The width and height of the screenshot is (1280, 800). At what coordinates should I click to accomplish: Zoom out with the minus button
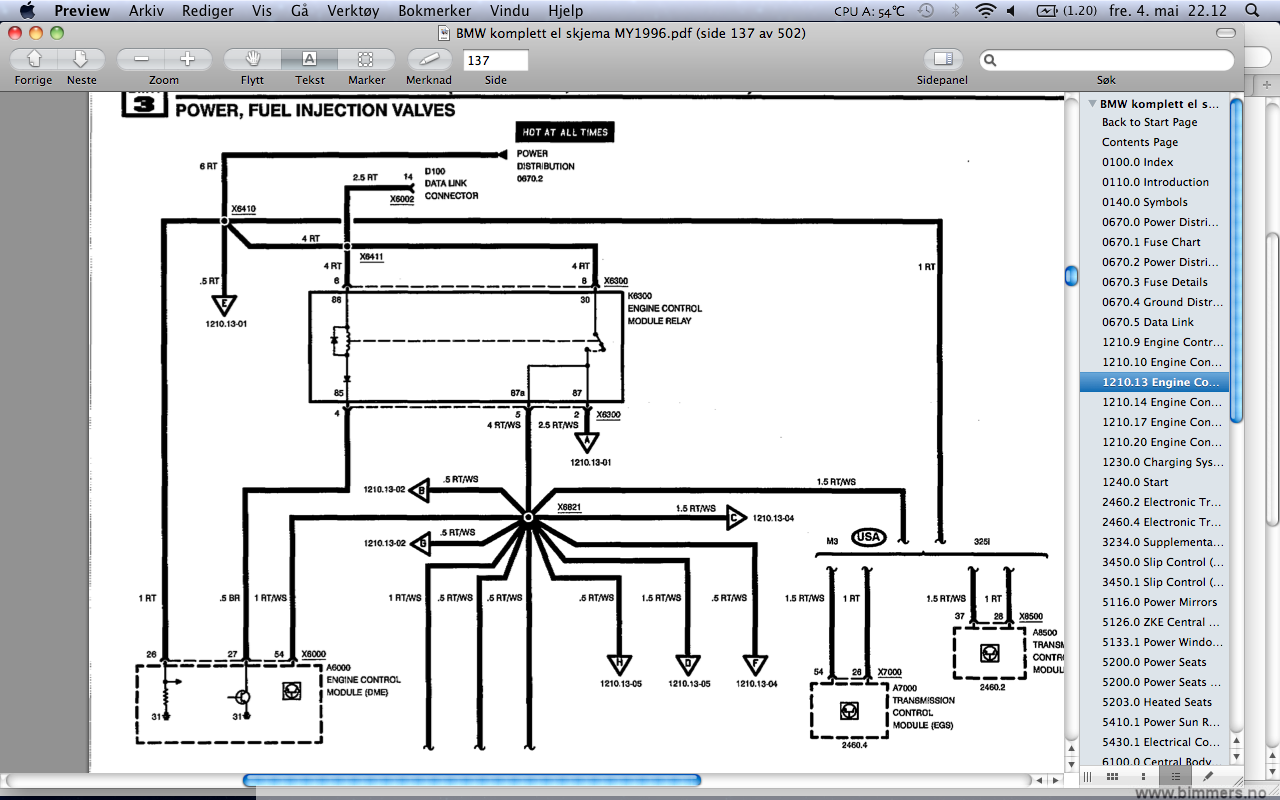[141, 59]
